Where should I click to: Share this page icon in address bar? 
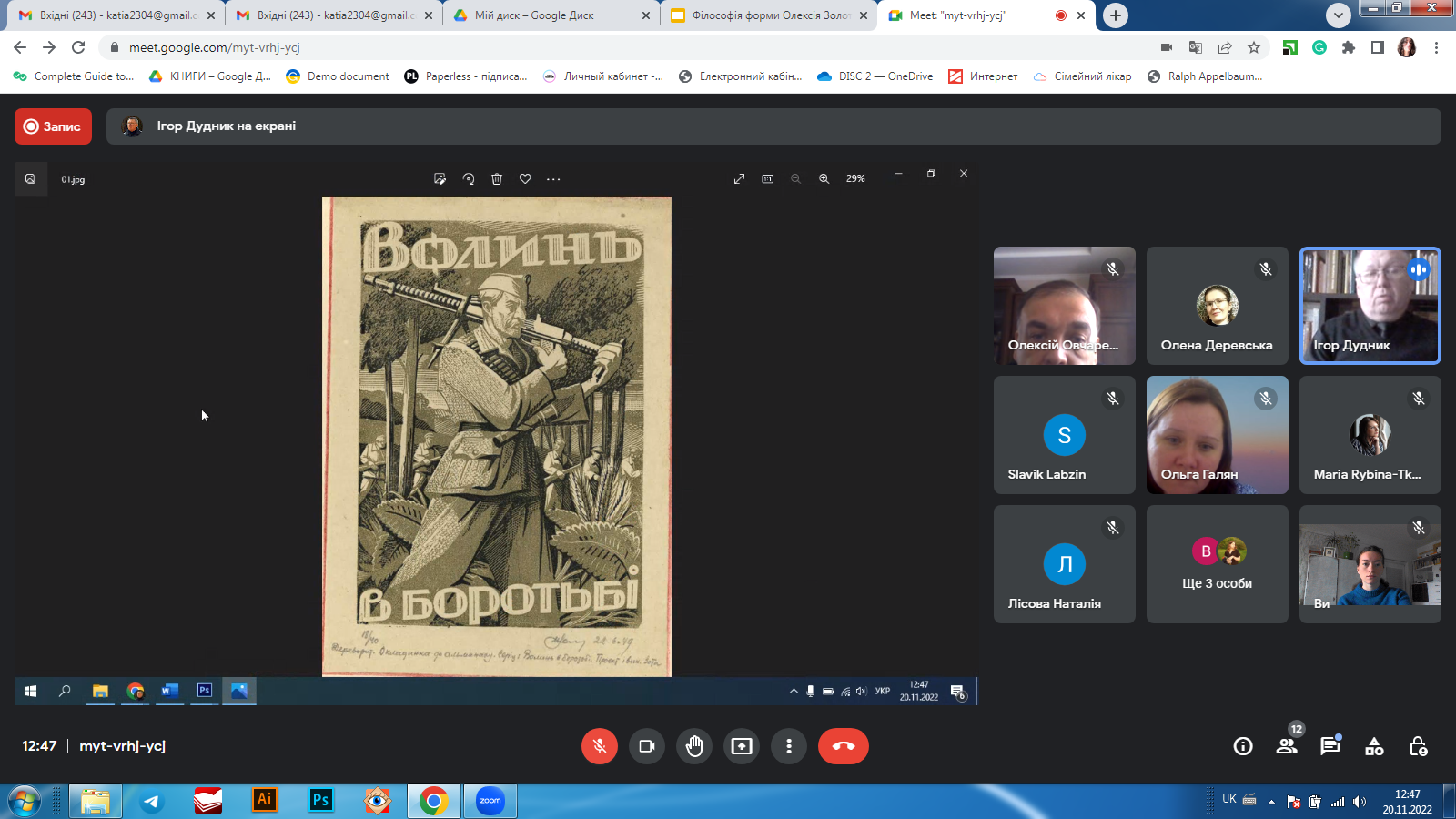1225,47
